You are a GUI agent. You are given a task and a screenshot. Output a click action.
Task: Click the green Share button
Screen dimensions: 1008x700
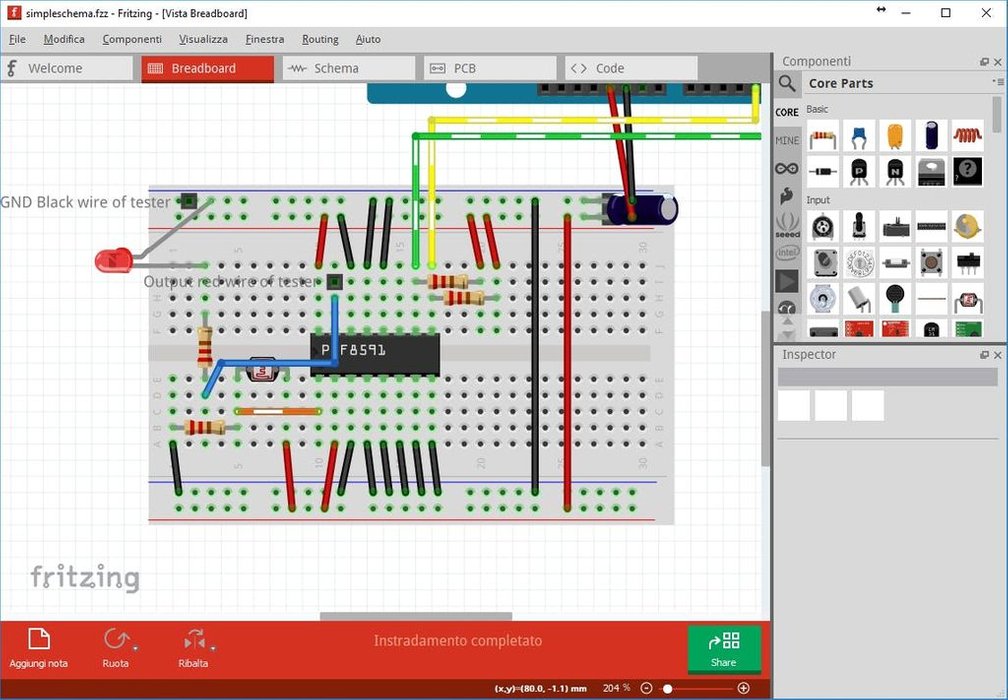(x=724, y=649)
